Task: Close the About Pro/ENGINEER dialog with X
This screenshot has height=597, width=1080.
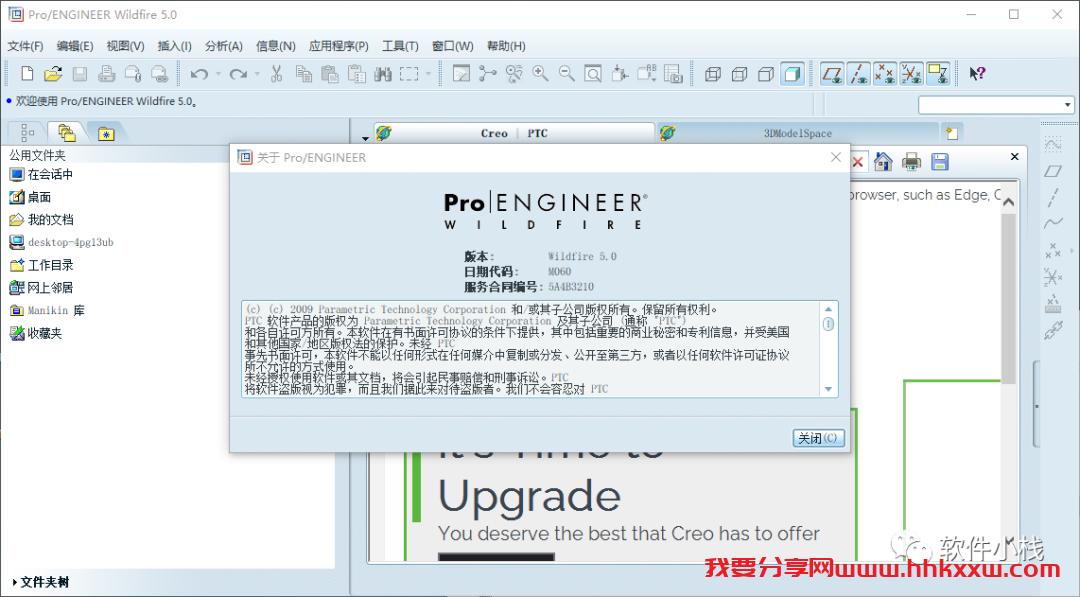Action: click(835, 157)
